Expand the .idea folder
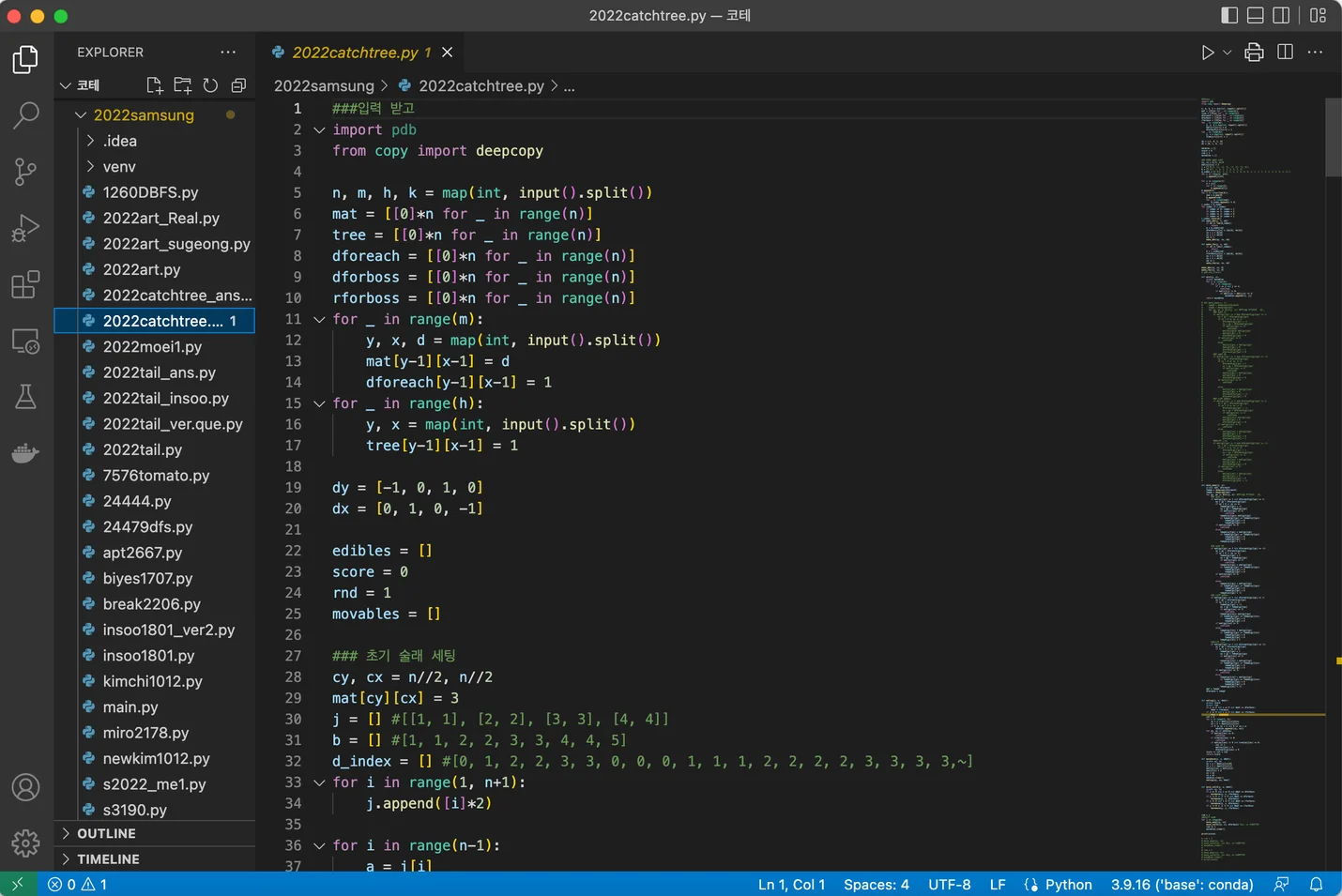Image resolution: width=1342 pixels, height=896 pixels. [x=90, y=141]
